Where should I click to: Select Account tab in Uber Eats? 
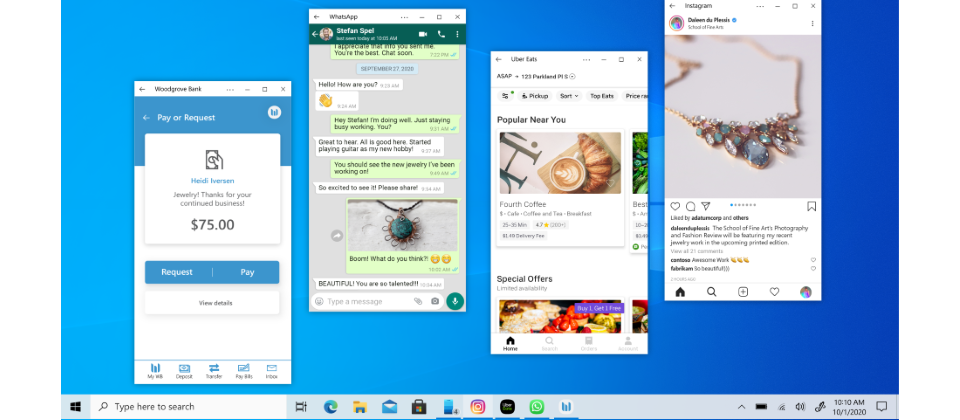coord(628,343)
